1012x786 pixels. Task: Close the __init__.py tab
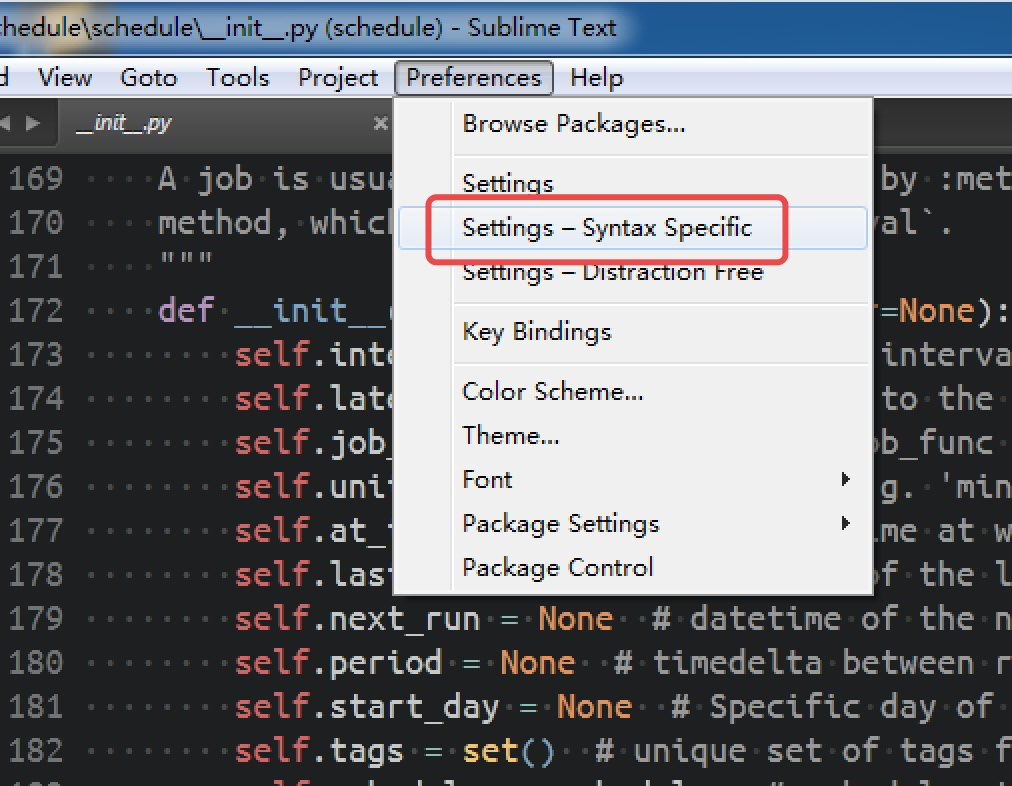click(381, 123)
